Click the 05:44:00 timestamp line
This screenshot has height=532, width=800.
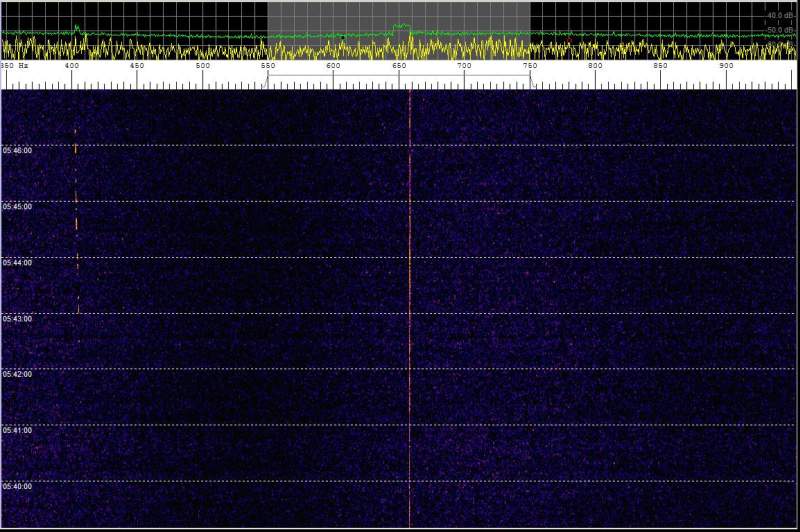tap(17, 263)
